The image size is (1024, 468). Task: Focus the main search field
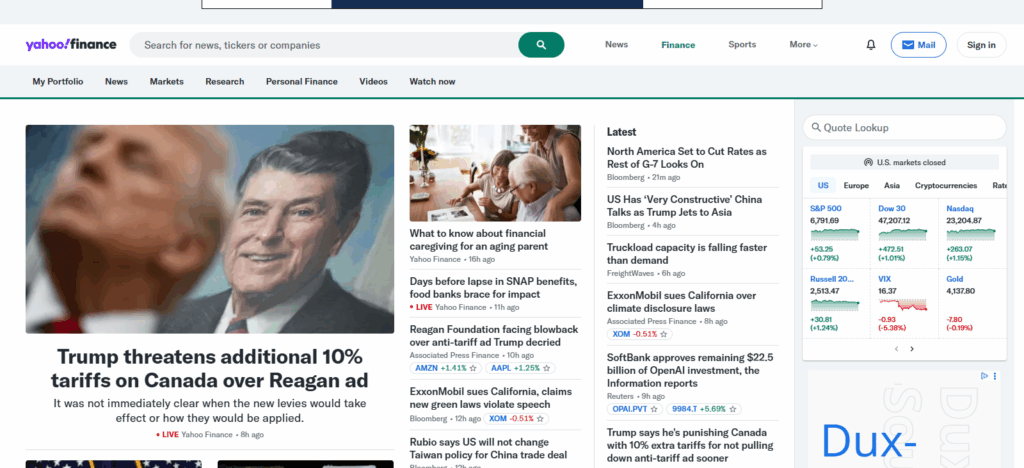point(323,45)
